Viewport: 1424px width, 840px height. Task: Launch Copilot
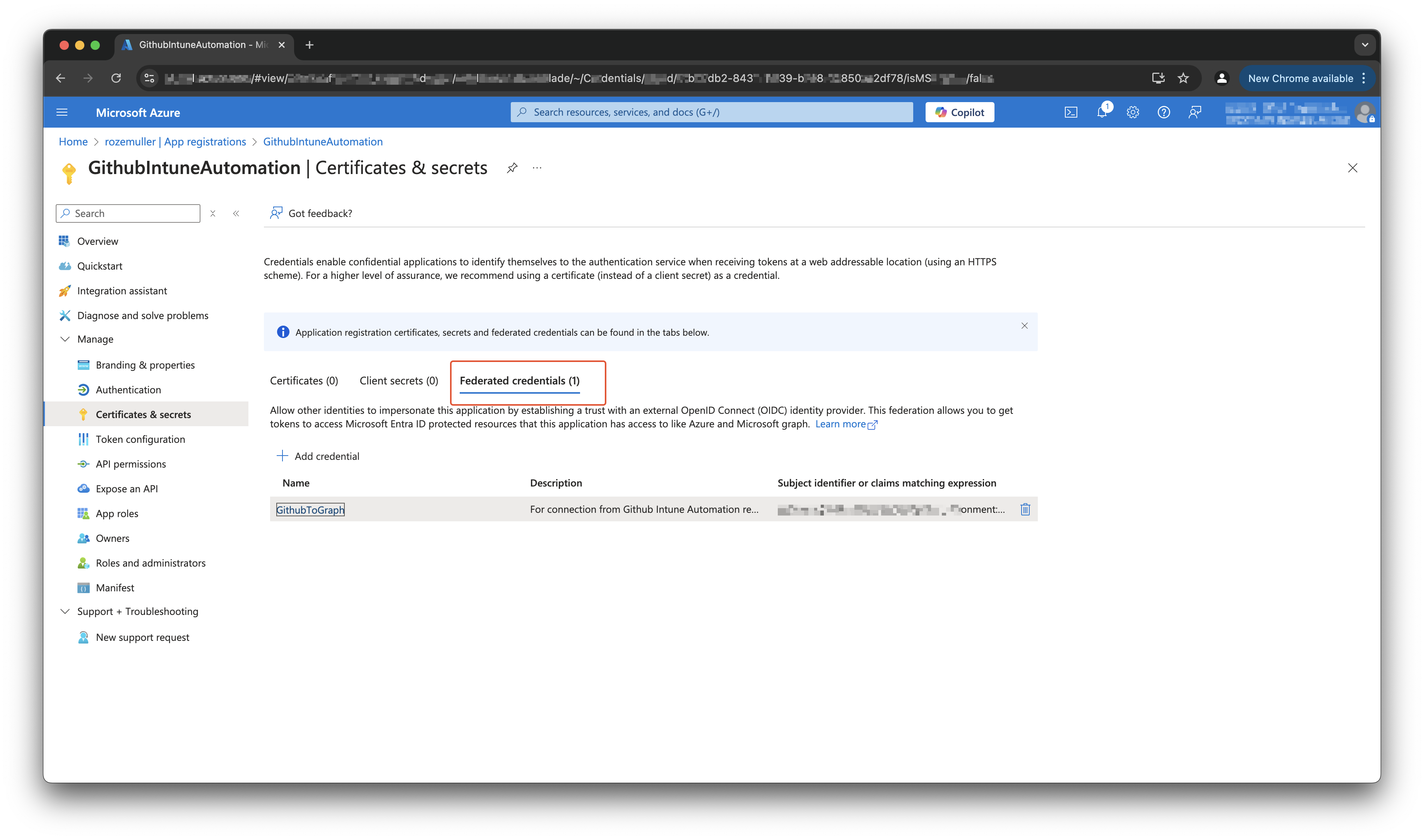(x=959, y=112)
